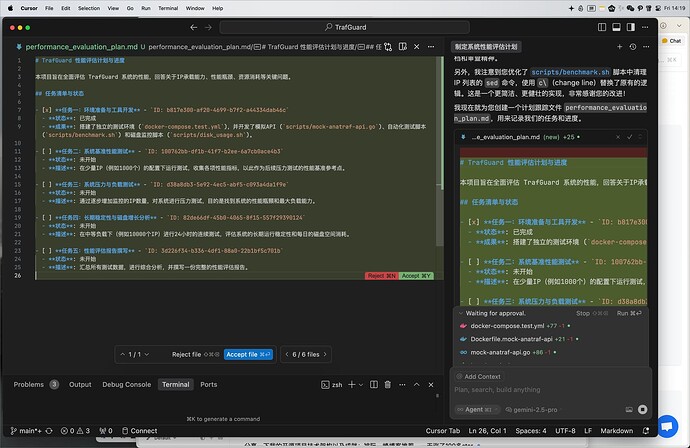The image size is (690, 448).
Task: Kill terminal with trash icon
Action: tap(388, 385)
